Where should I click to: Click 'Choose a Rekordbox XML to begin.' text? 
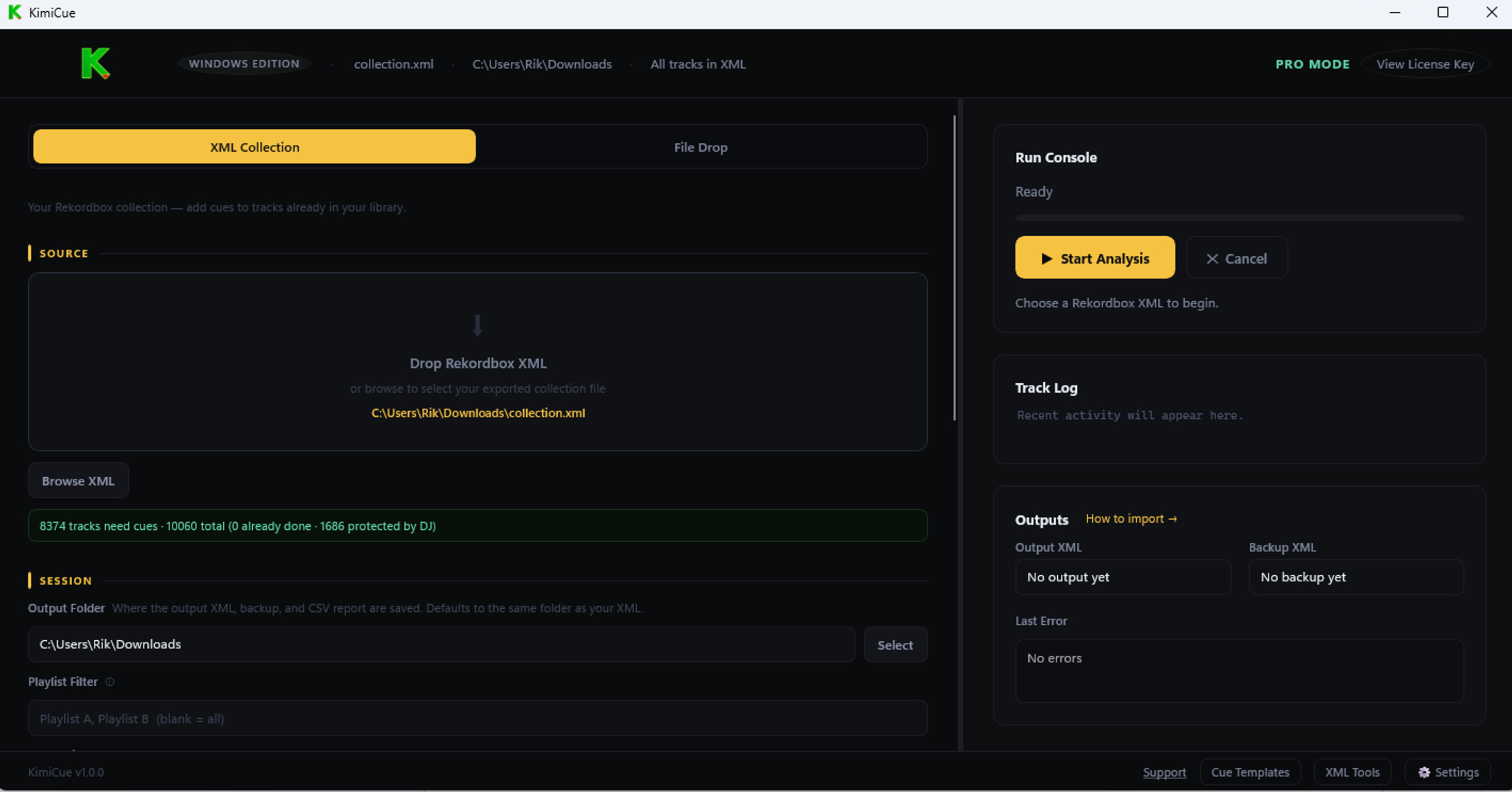pyautogui.click(x=1116, y=303)
